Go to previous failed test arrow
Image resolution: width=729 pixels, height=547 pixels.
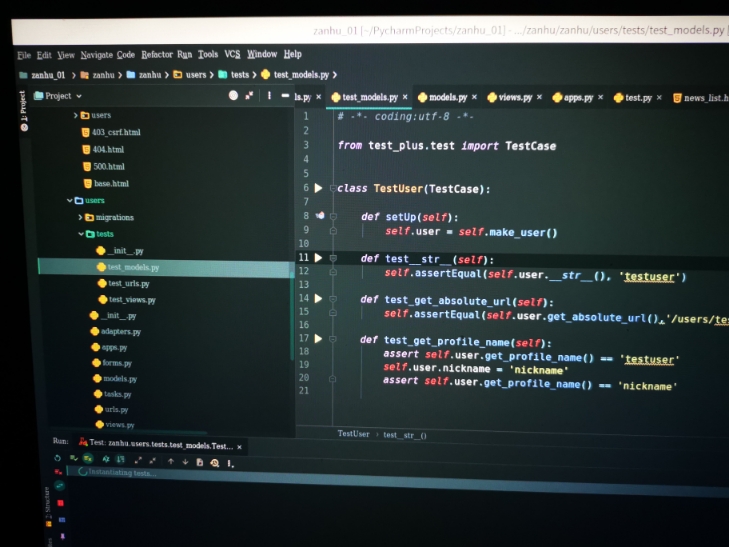tap(171, 461)
